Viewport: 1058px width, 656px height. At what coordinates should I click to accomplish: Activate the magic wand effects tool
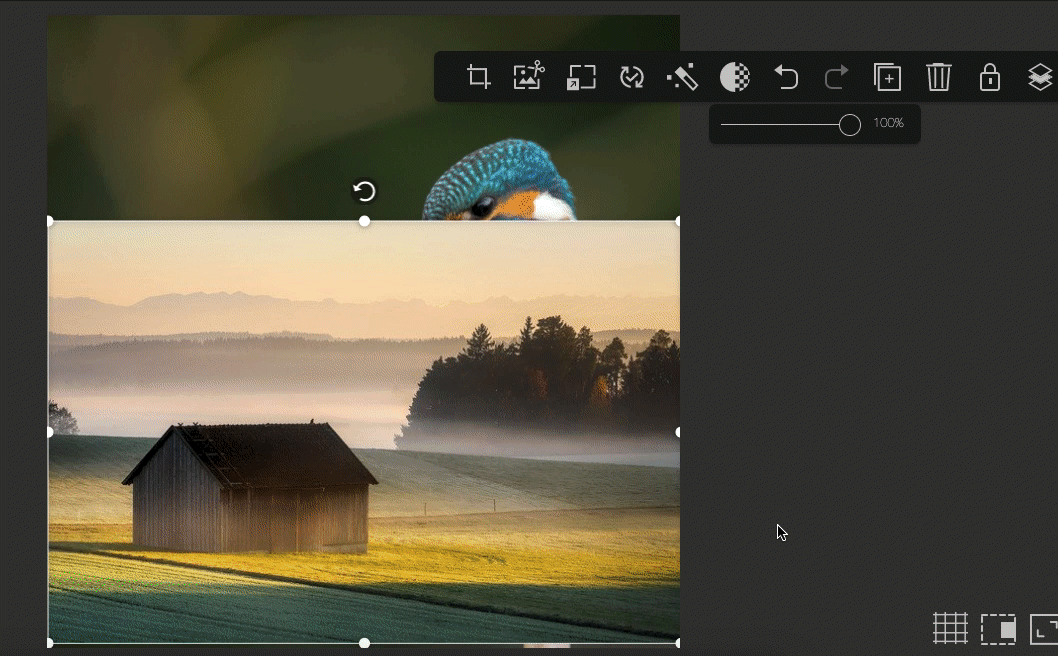coord(682,77)
